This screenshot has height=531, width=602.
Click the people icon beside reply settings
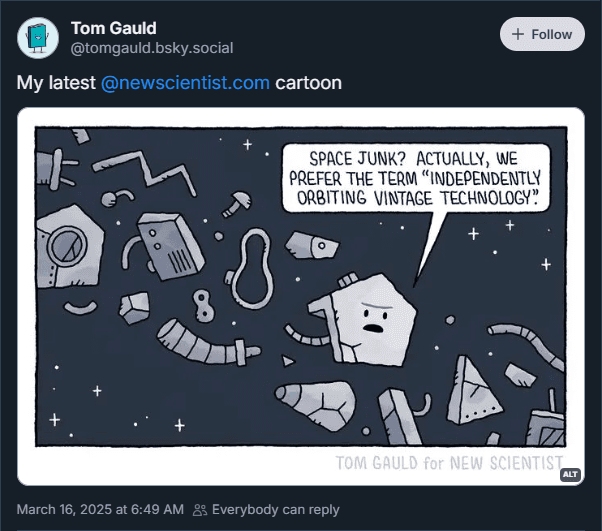pyautogui.click(x=200, y=510)
